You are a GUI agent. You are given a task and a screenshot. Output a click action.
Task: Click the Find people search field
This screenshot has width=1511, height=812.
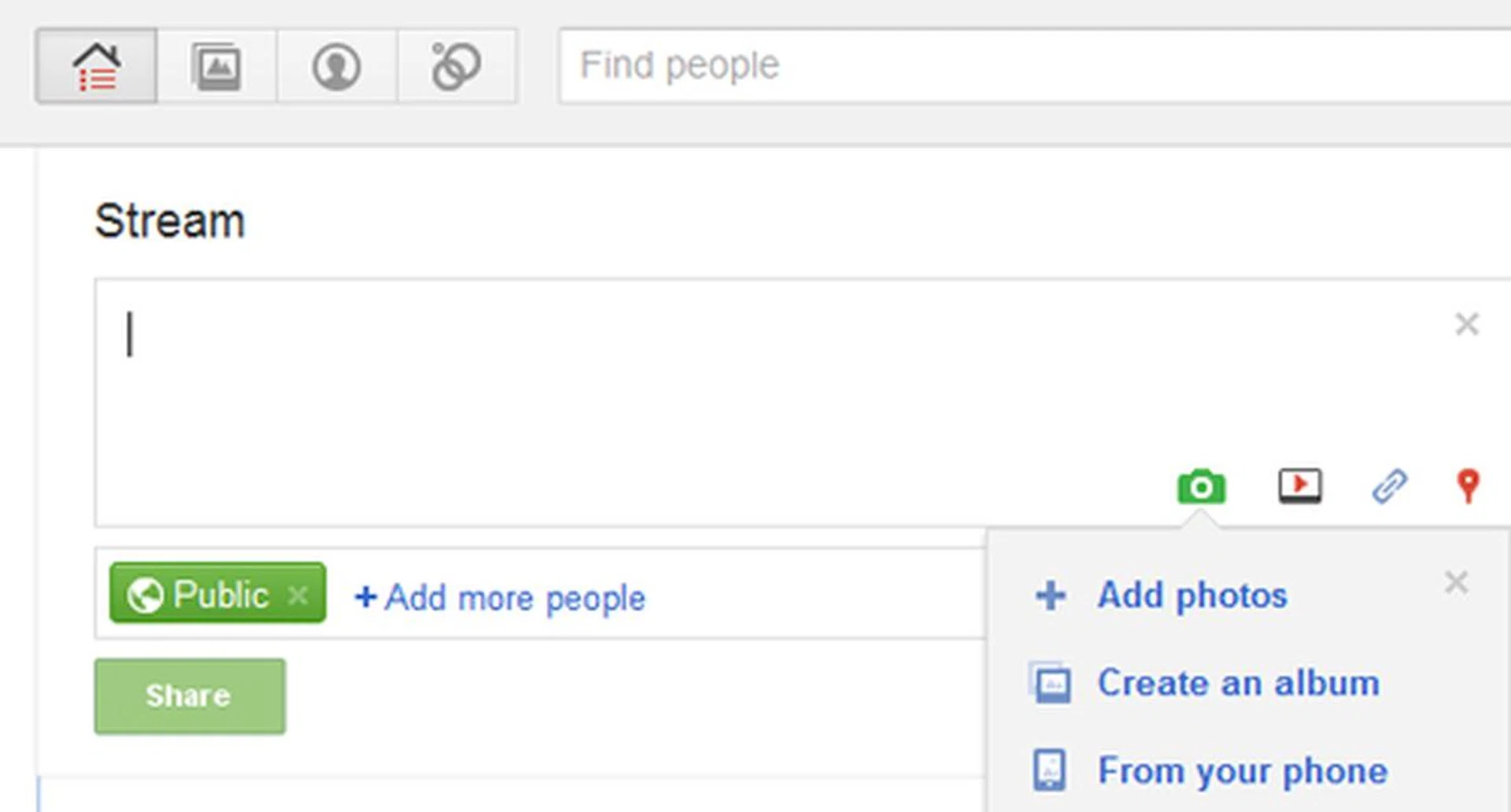pos(1023,66)
